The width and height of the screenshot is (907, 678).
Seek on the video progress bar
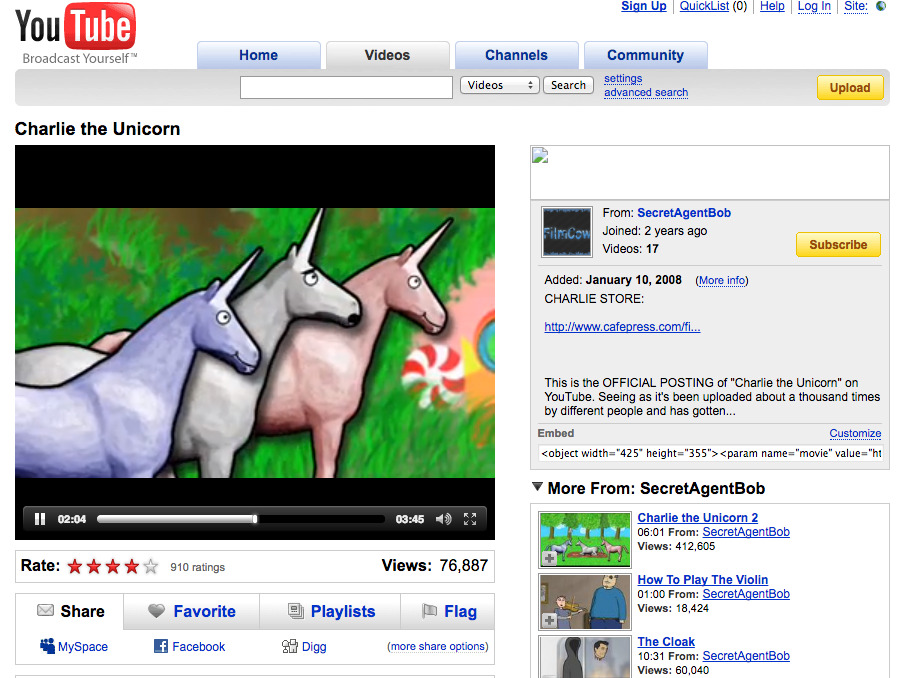(x=240, y=519)
